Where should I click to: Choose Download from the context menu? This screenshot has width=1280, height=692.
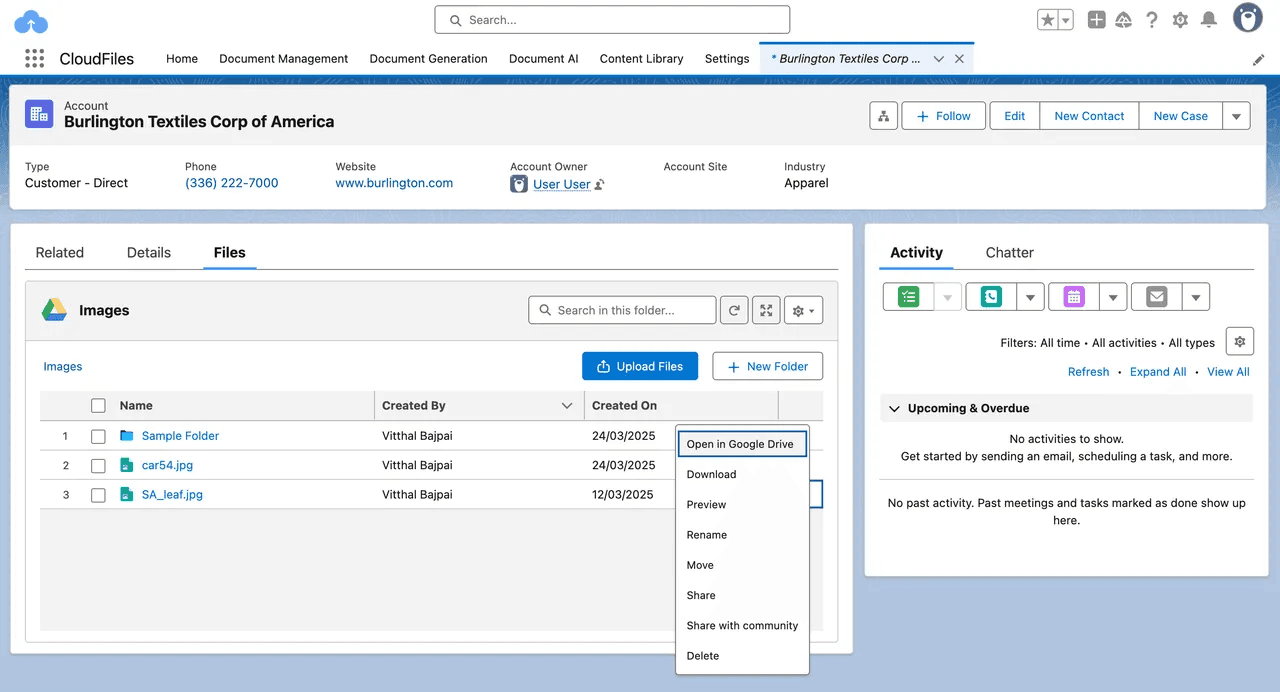click(711, 474)
